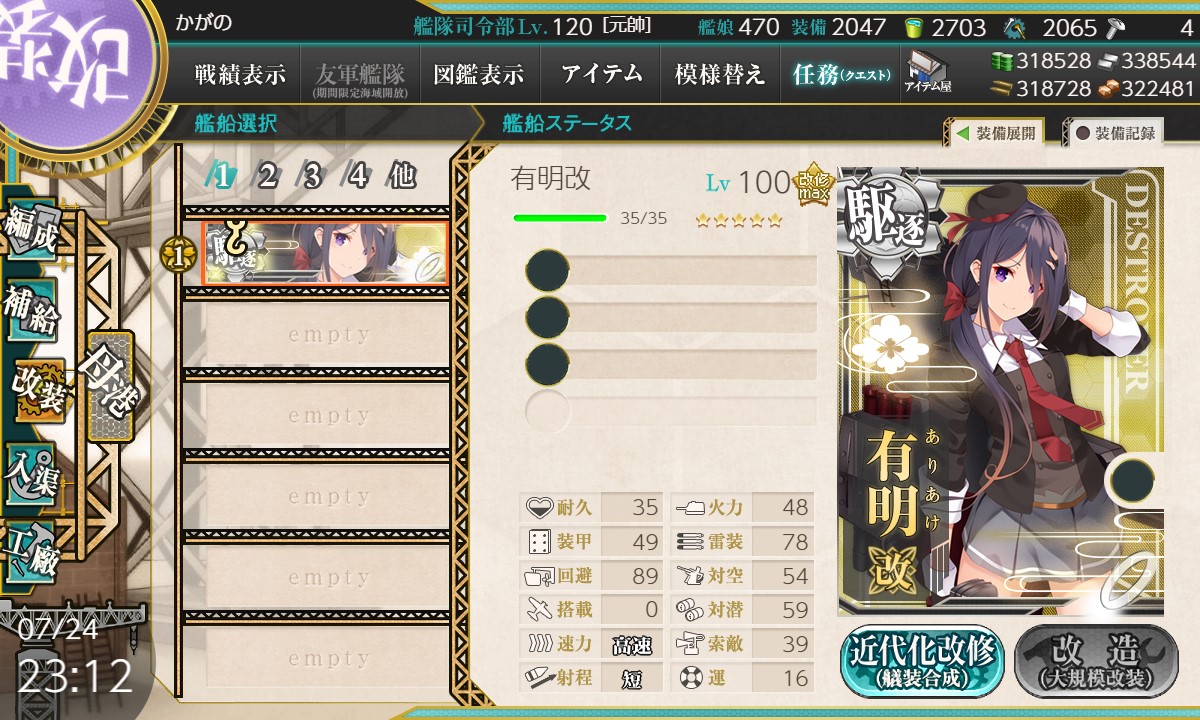Switch to fleet tab 2
Screen dimensions: 1200x720
click(x=267, y=176)
